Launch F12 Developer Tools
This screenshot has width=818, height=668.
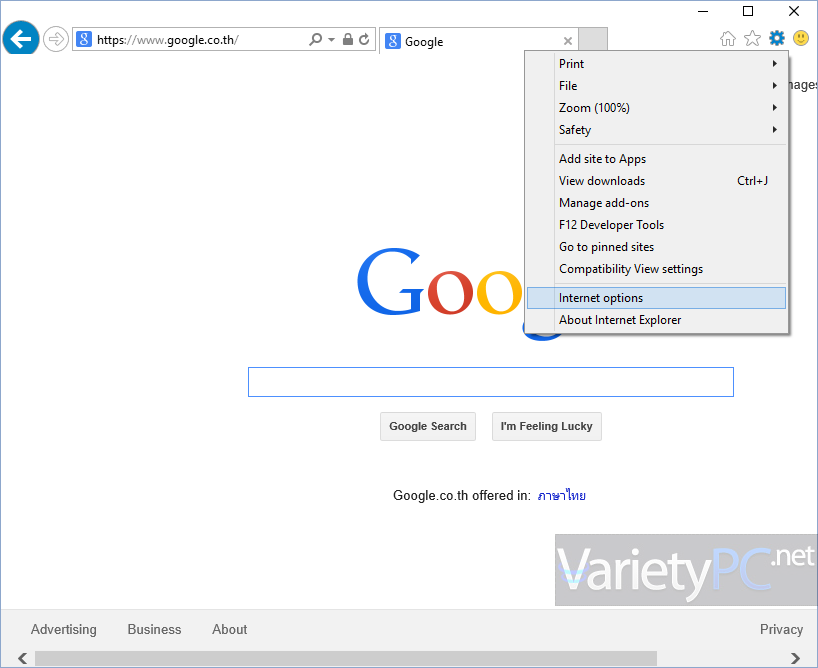tap(656, 224)
